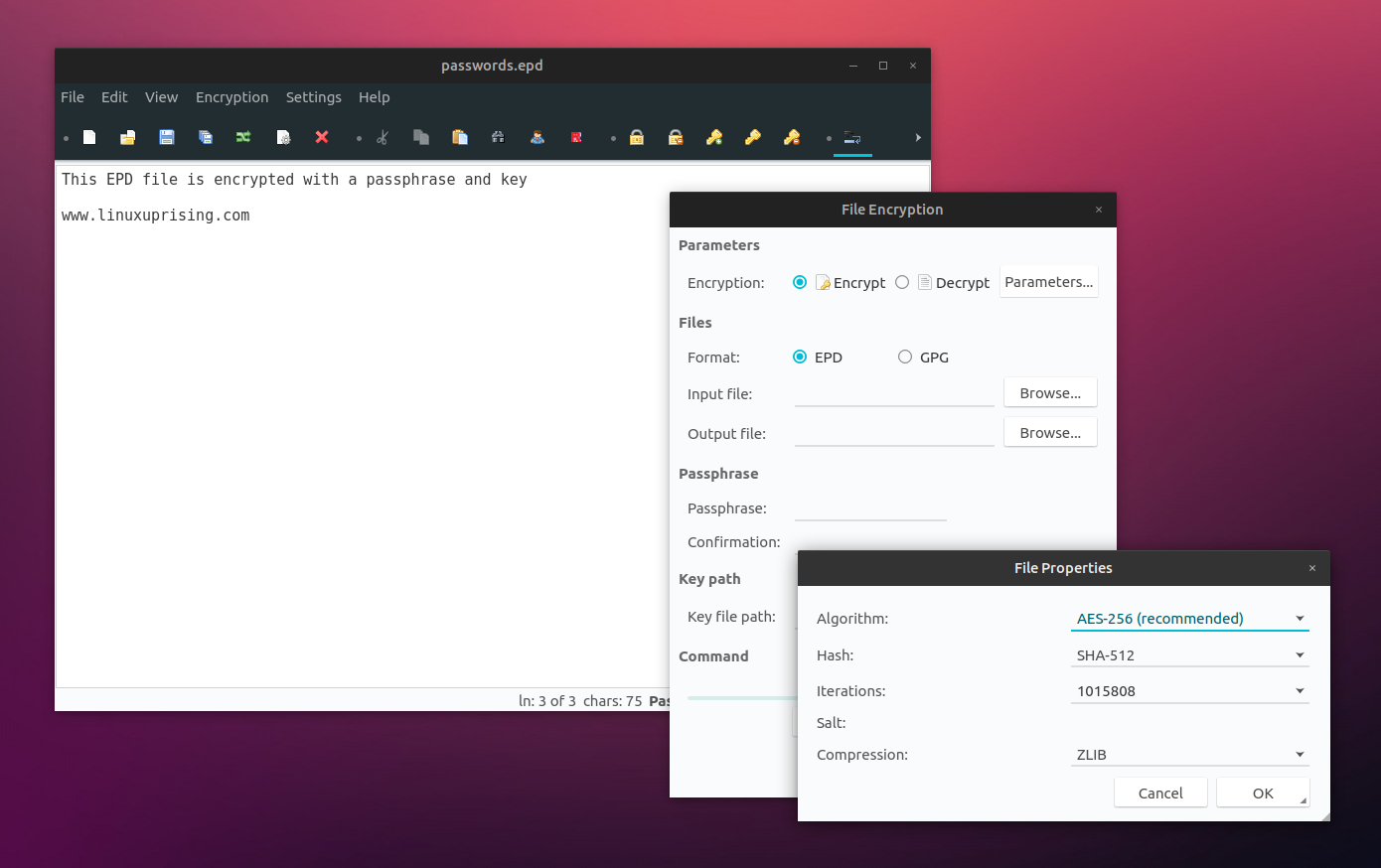Click the Clear Passphrase padlock icon
Screen dimensions: 1381x868
[676, 137]
